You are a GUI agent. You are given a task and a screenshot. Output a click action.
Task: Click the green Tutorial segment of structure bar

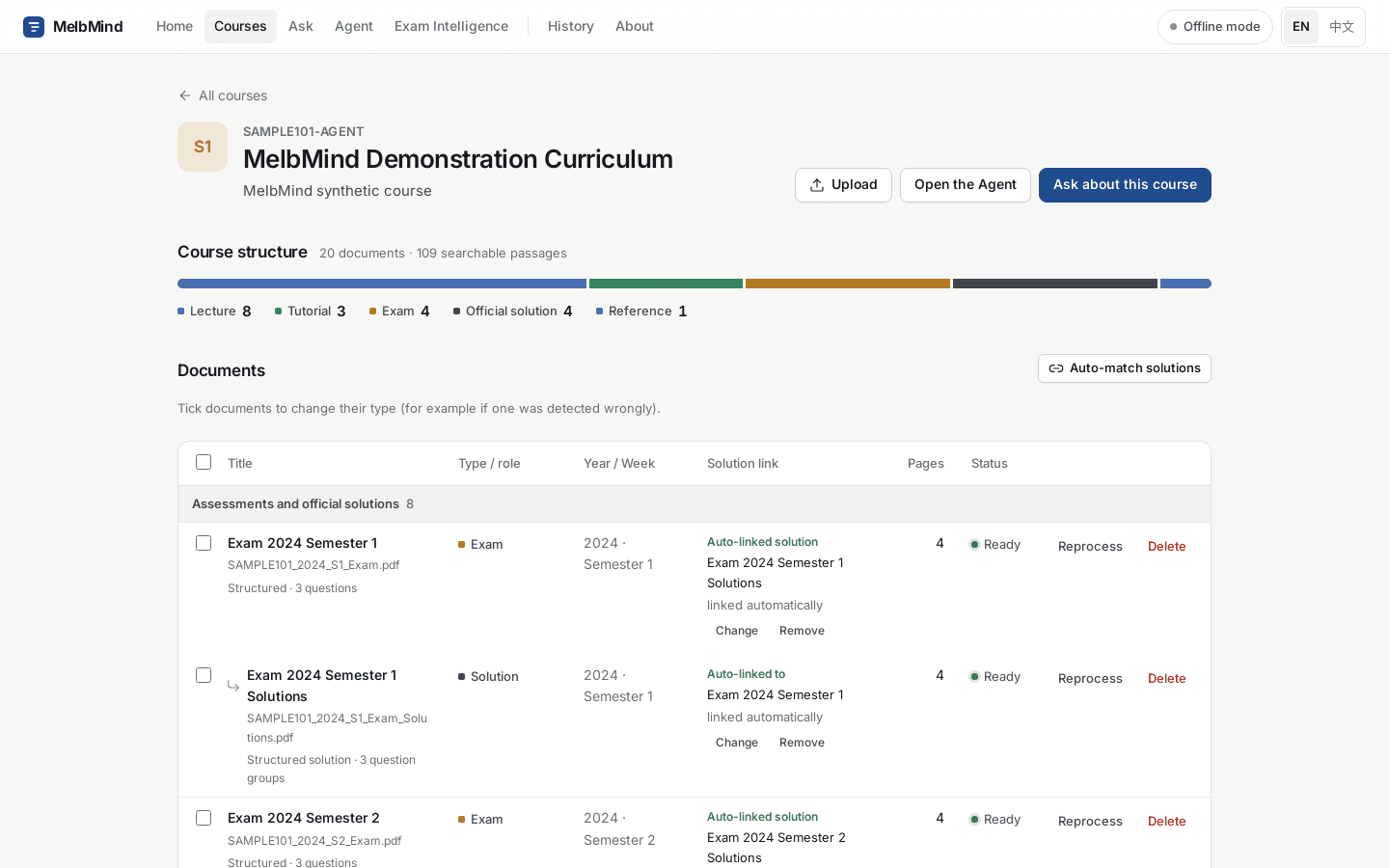point(666,284)
